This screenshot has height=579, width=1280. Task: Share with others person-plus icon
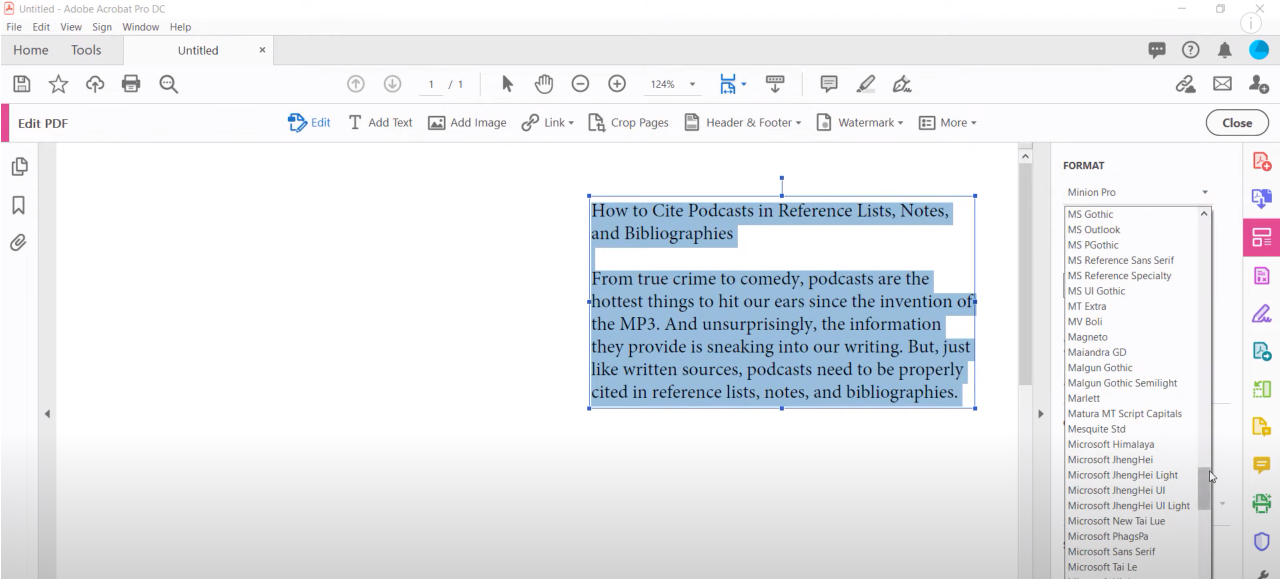1258,86
